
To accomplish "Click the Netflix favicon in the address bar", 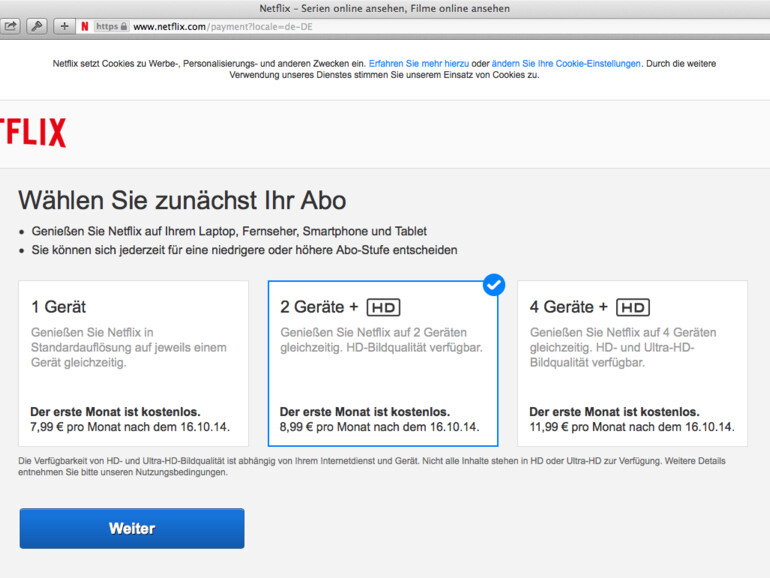I will click(x=85, y=27).
